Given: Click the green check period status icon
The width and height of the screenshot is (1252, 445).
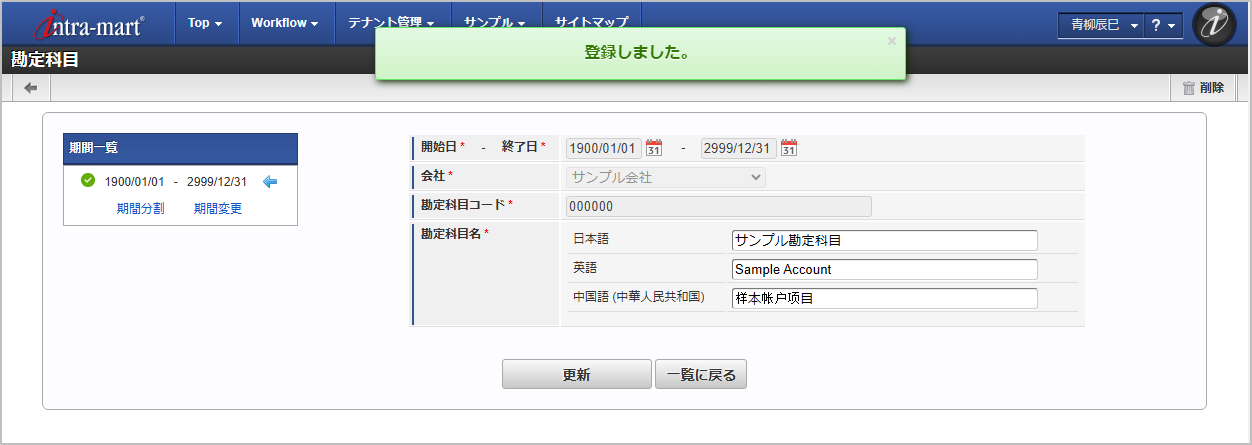Looking at the screenshot, I should [x=88, y=181].
